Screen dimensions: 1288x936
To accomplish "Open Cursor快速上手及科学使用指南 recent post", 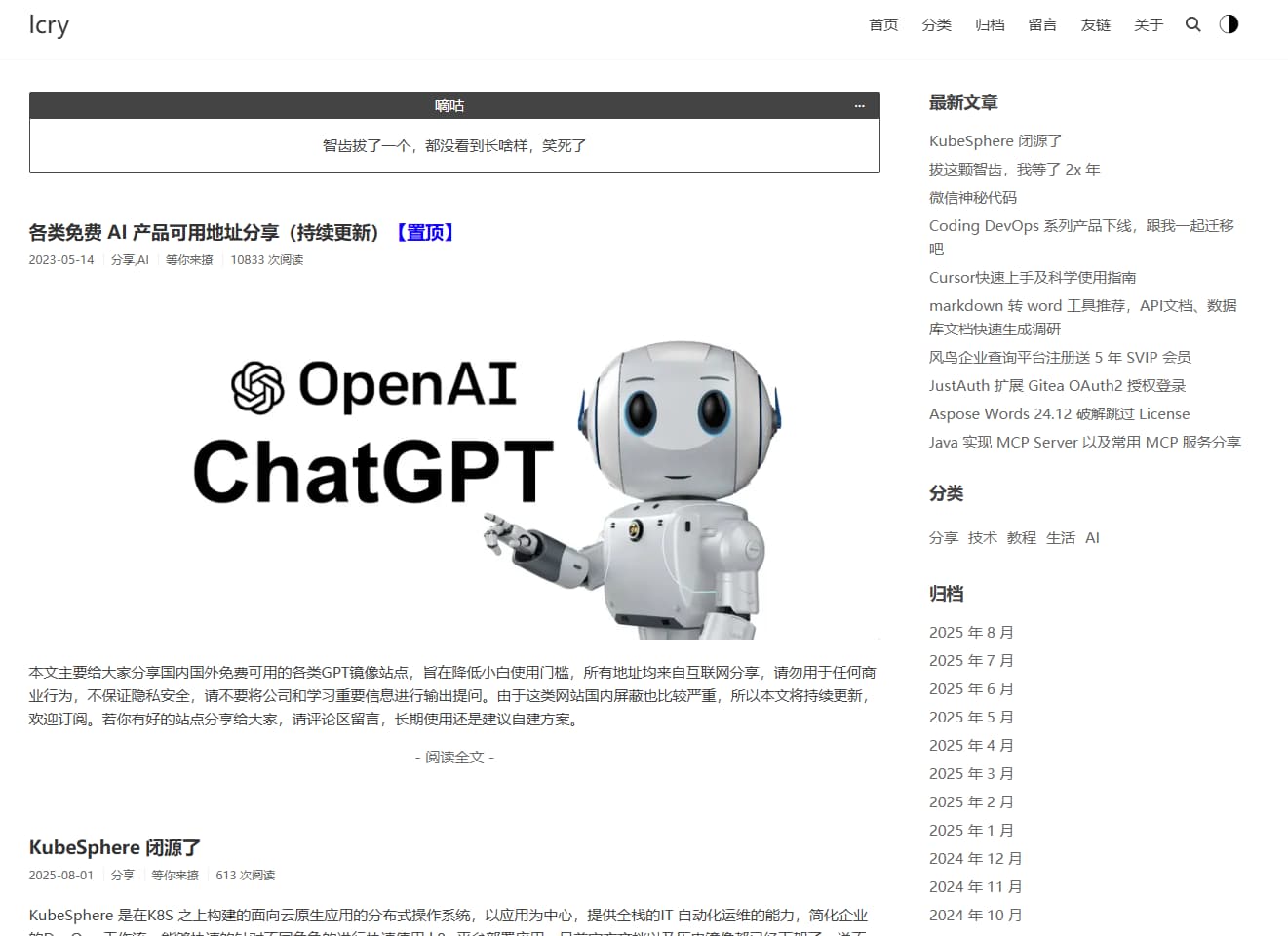I will tap(1032, 278).
